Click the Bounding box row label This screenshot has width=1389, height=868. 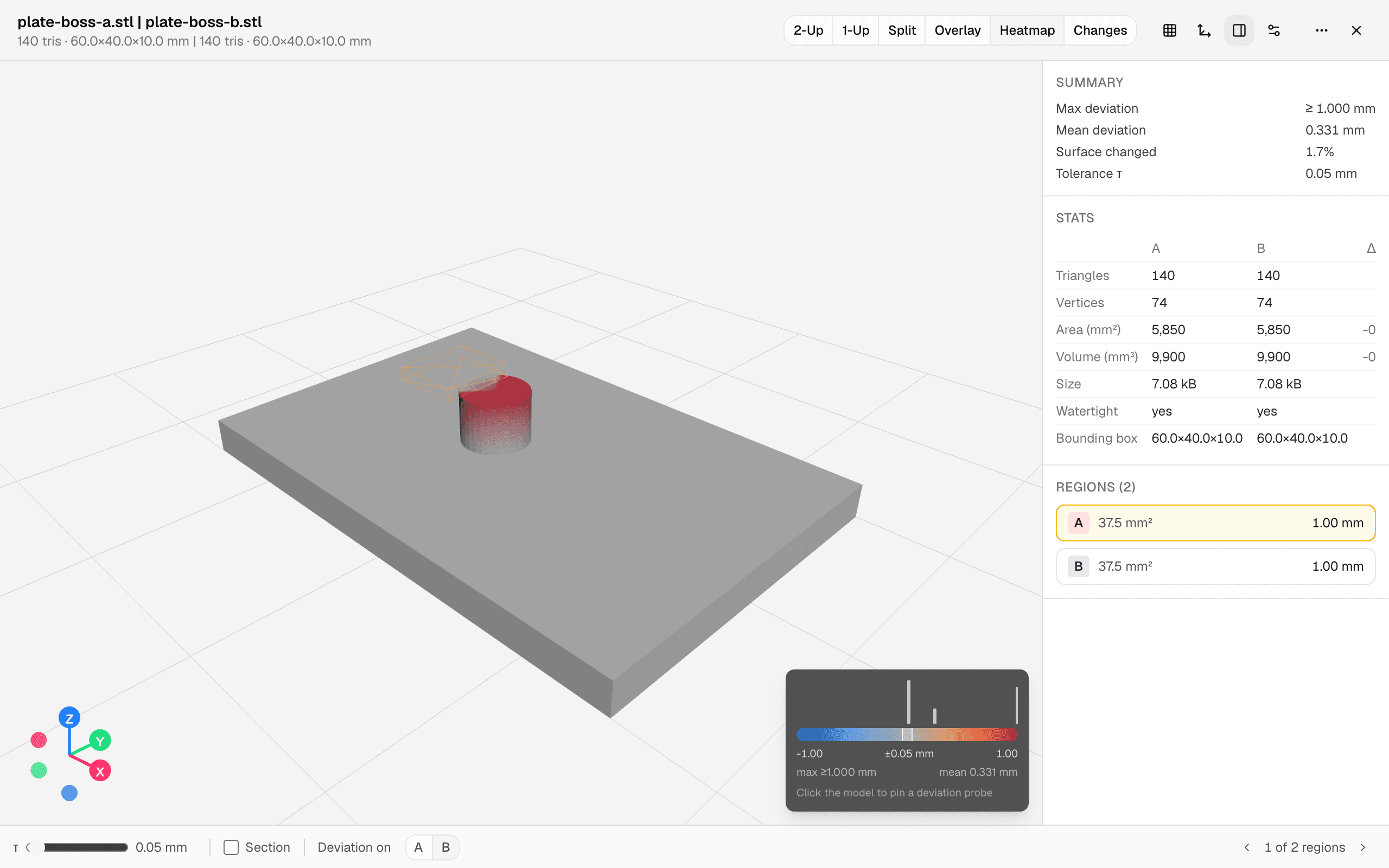pos(1096,438)
